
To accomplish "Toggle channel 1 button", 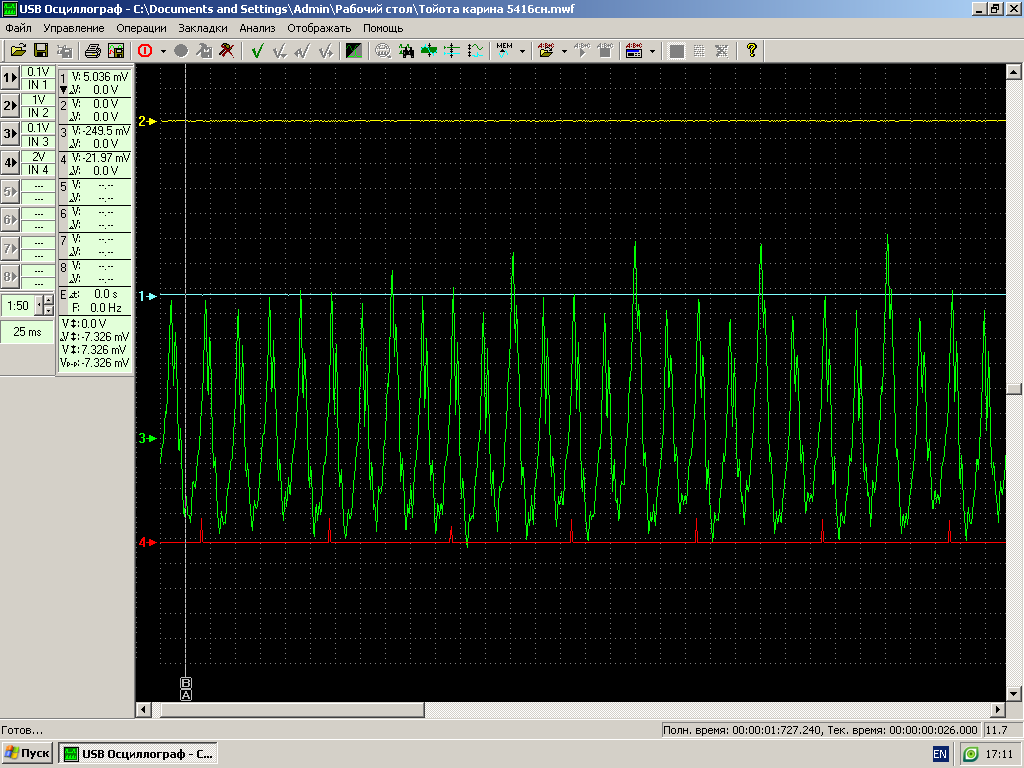I will click(x=10, y=78).
